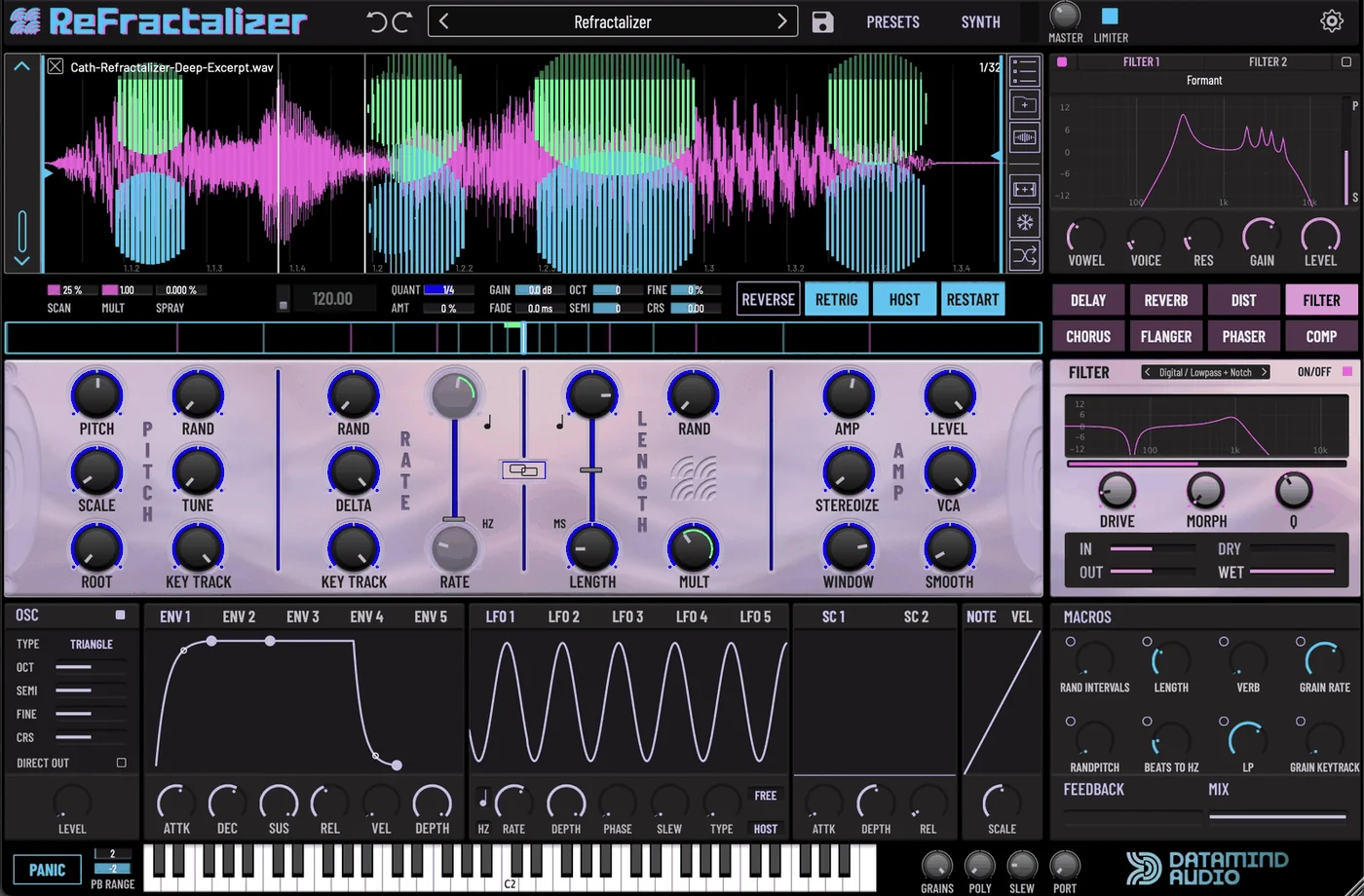The image size is (1364, 896).
Task: Click the MIX slider bar
Action: (1277, 816)
